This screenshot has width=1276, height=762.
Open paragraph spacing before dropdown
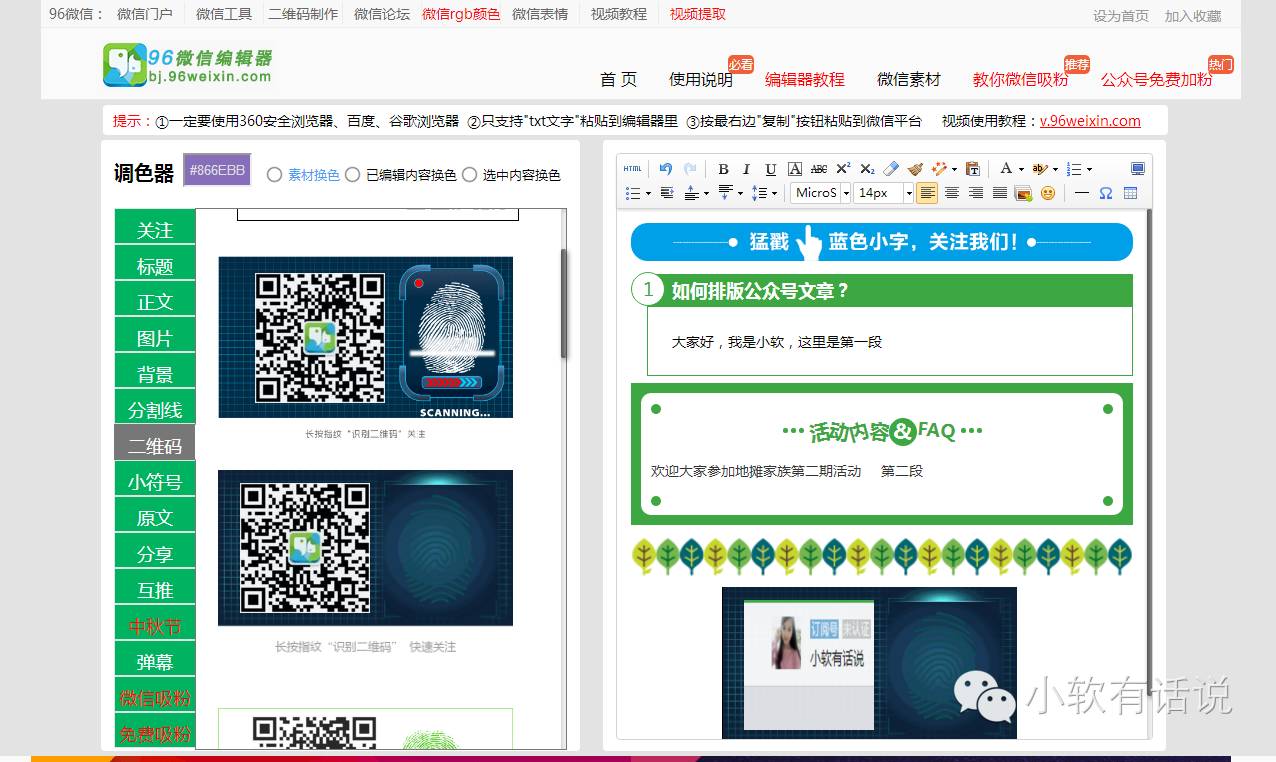tap(706, 193)
